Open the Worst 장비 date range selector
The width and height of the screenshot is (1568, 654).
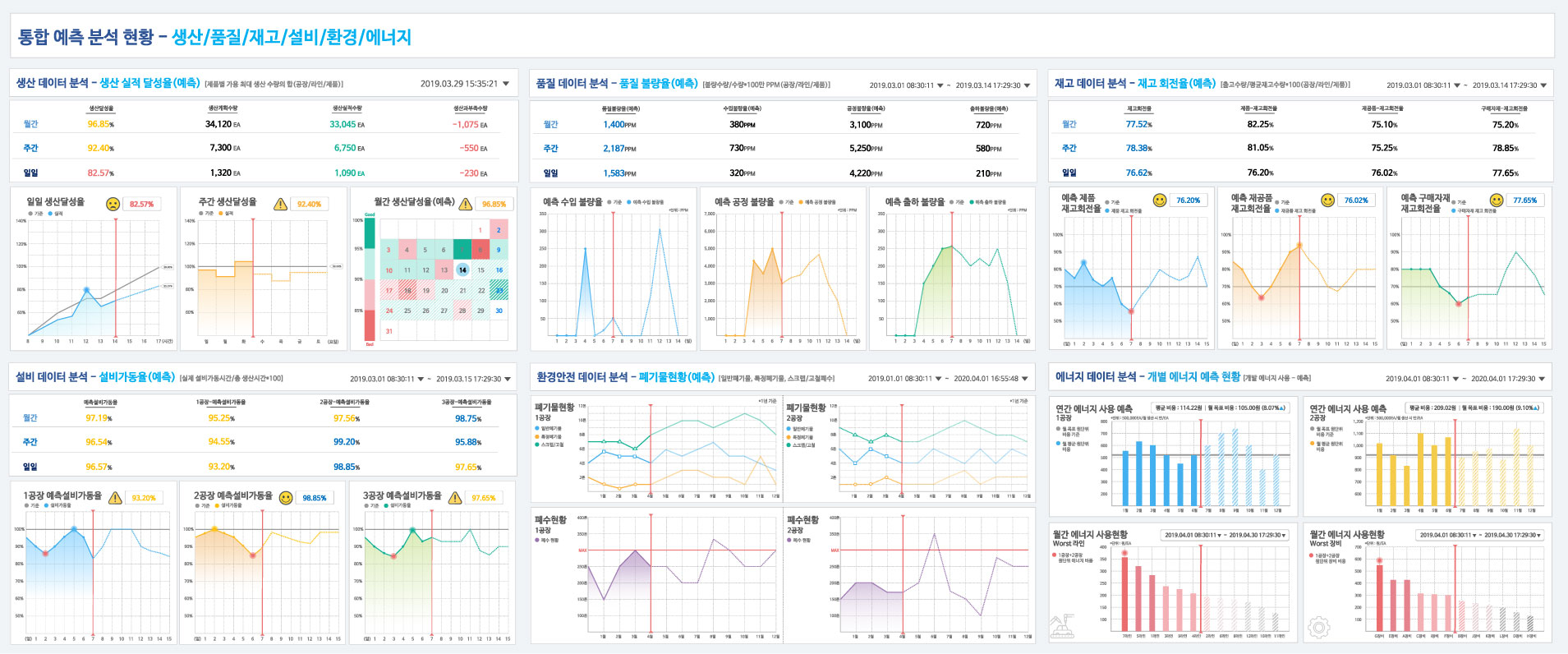coord(1479,535)
